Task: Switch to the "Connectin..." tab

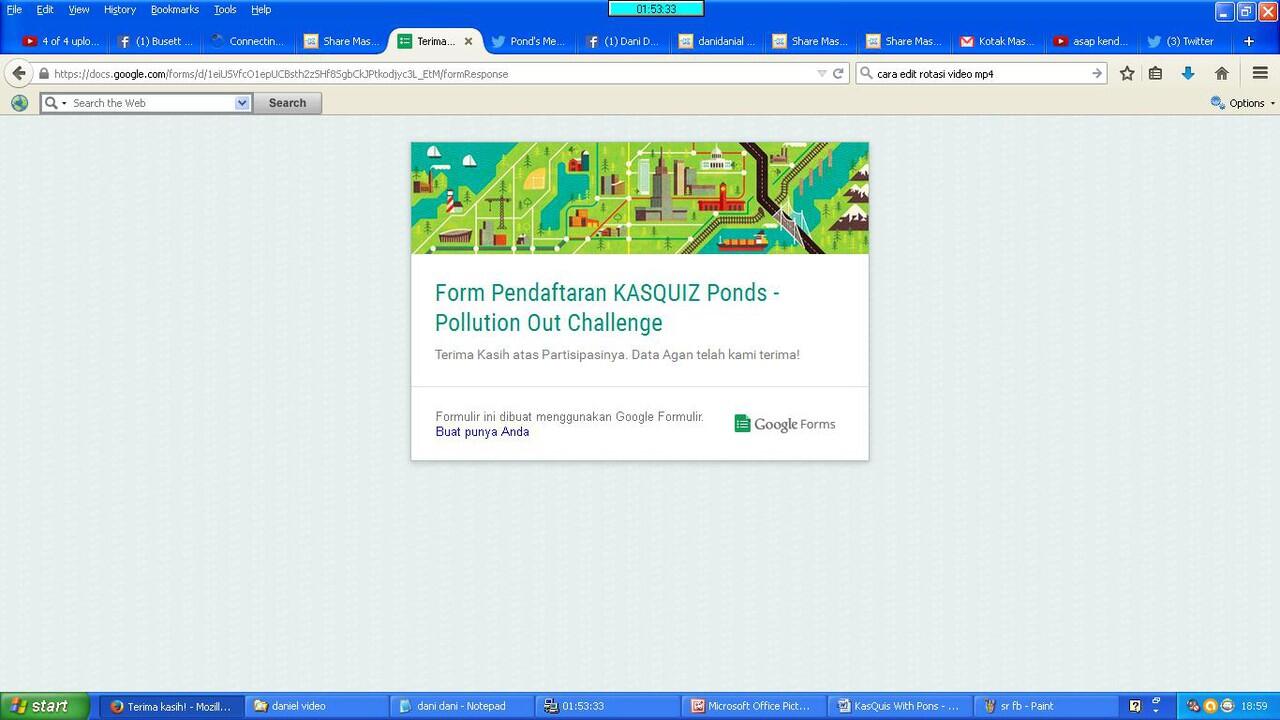Action: click(x=249, y=41)
